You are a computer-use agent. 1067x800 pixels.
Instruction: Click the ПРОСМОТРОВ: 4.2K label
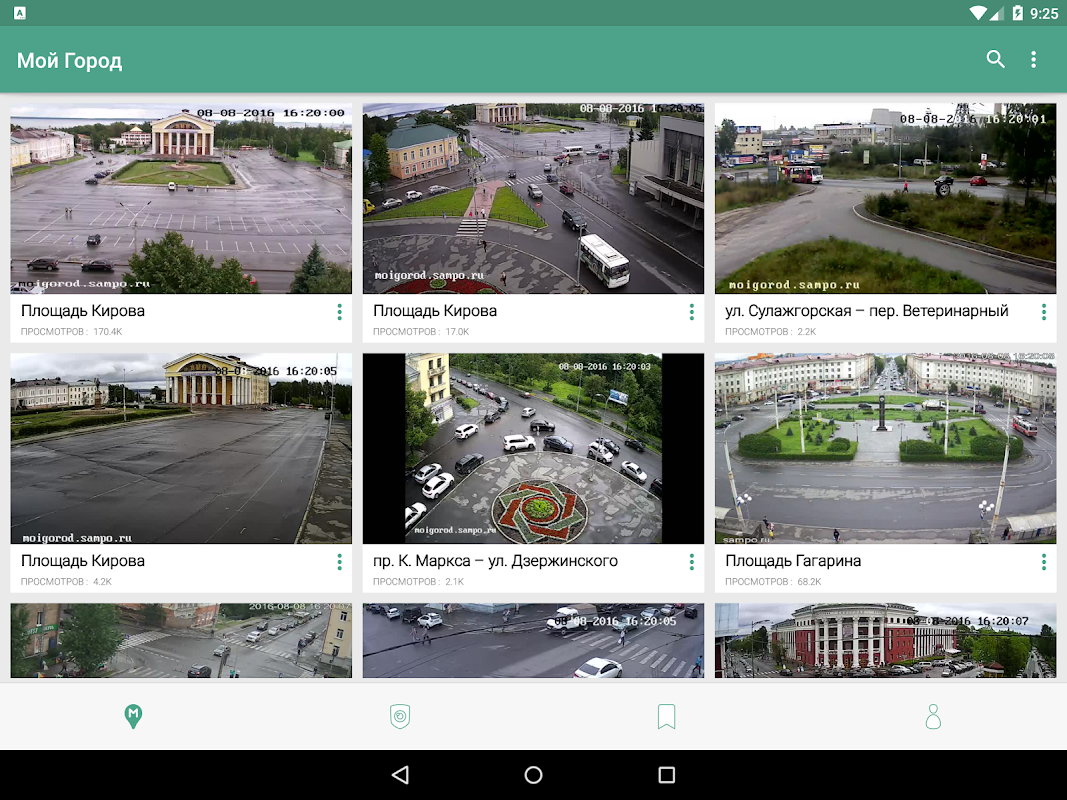[x=66, y=582]
